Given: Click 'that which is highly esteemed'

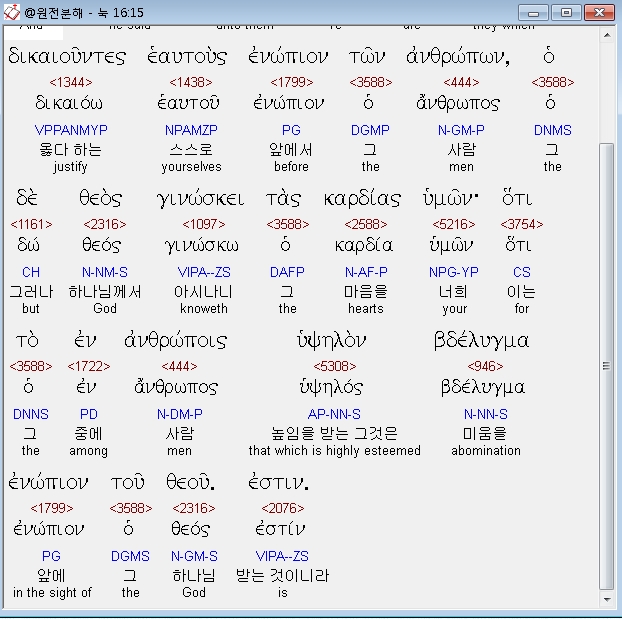Looking at the screenshot, I should (x=335, y=451).
